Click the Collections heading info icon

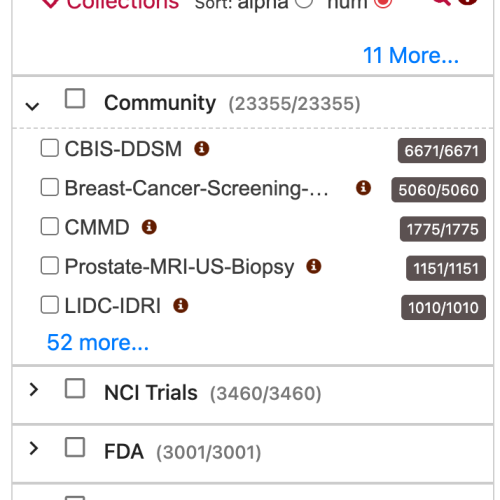coord(467,2)
